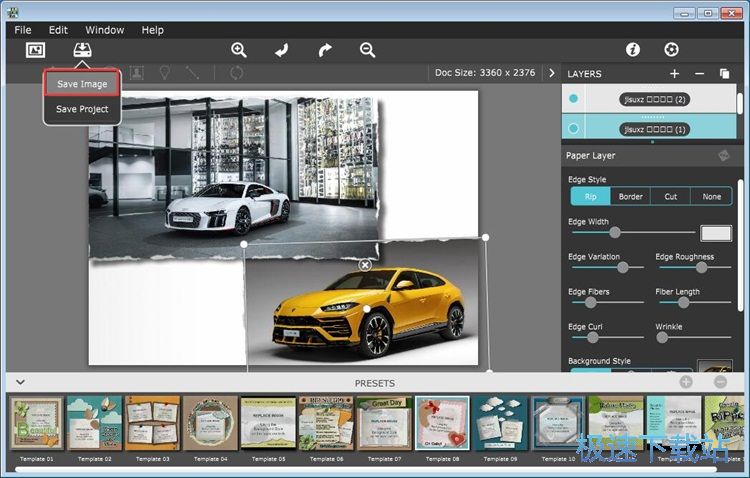The height and width of the screenshot is (478, 750).
Task: Collapse the Presets panel with chevron
Action: (x=20, y=382)
